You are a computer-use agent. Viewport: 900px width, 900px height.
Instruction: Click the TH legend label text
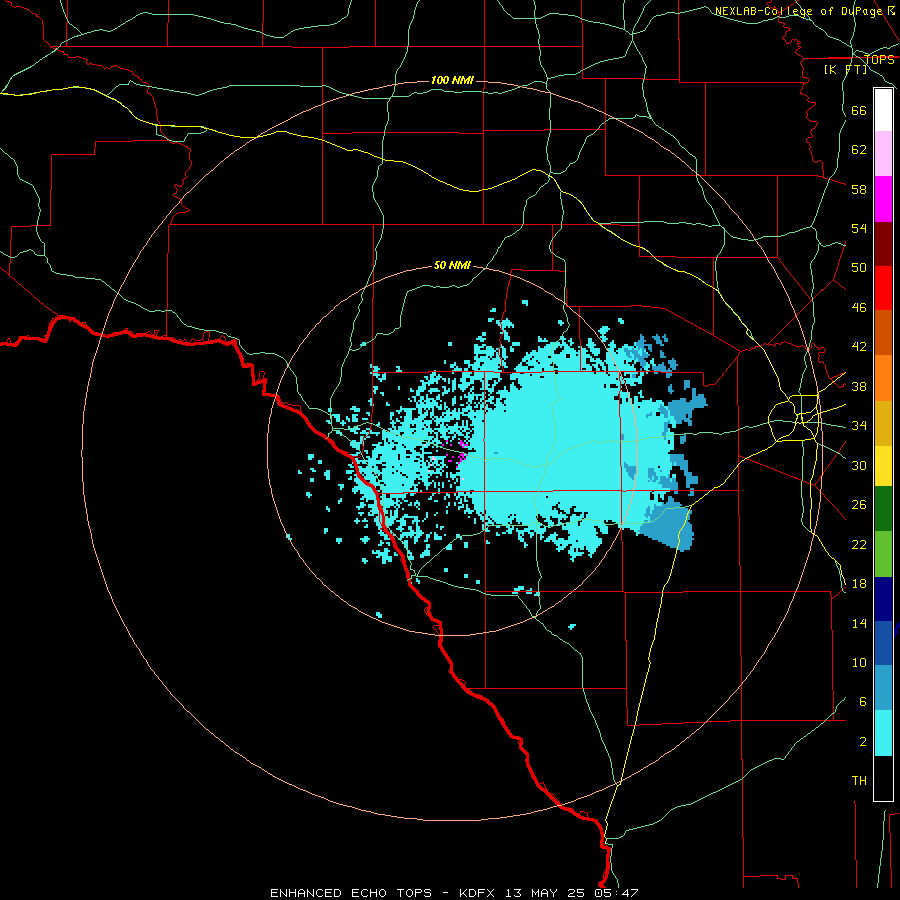pyautogui.click(x=859, y=780)
